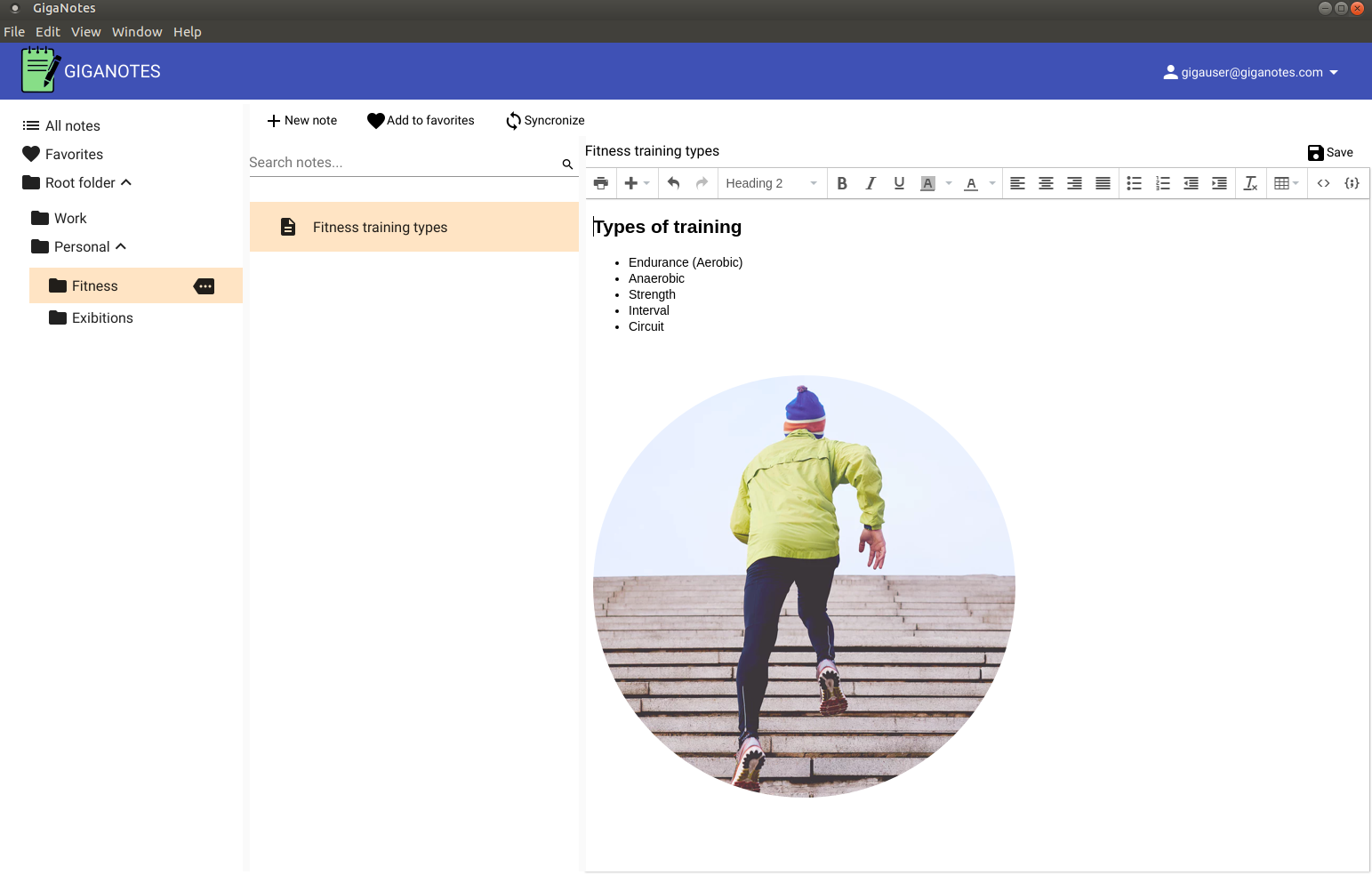This screenshot has height=875, width=1372.
Task: Open the File menu
Action: pos(14,32)
